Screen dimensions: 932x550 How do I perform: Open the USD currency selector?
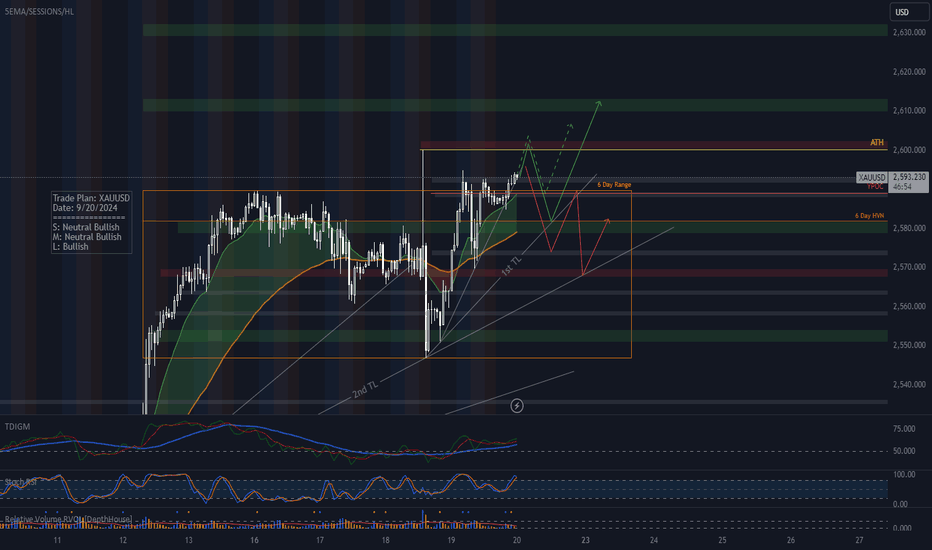[909, 12]
